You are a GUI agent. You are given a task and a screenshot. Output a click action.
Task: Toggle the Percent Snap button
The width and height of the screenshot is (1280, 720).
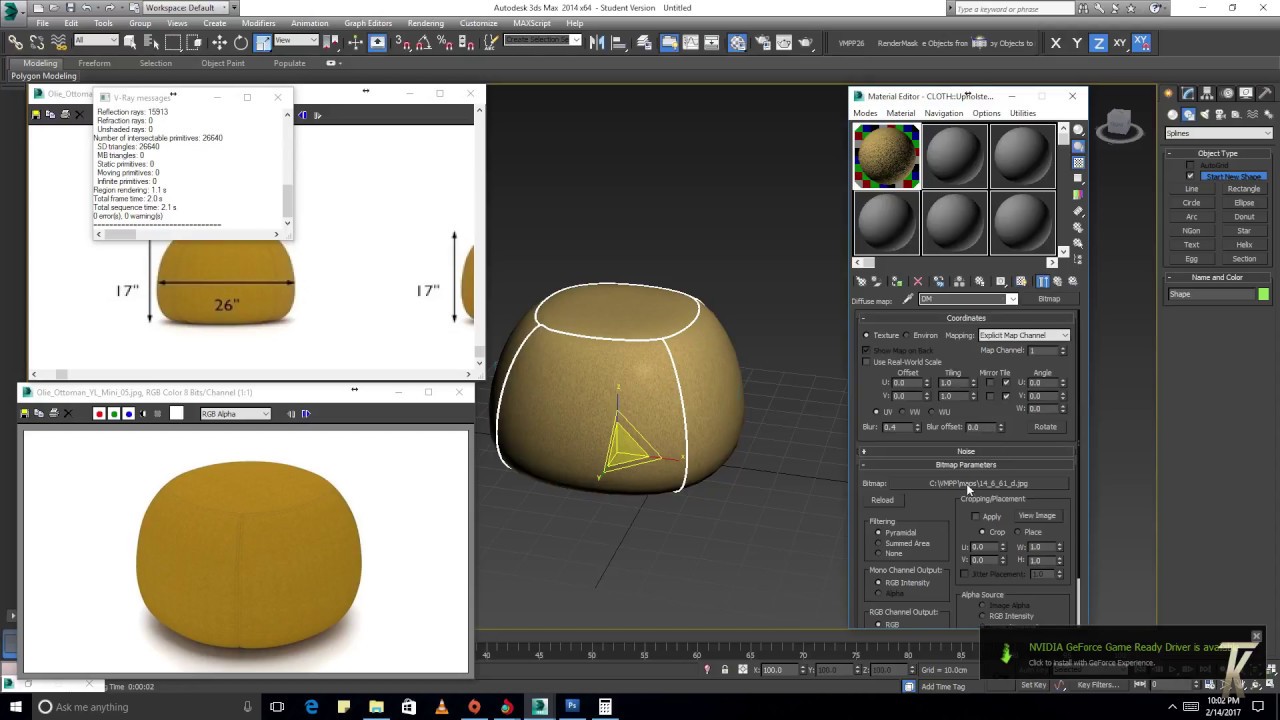(x=445, y=43)
